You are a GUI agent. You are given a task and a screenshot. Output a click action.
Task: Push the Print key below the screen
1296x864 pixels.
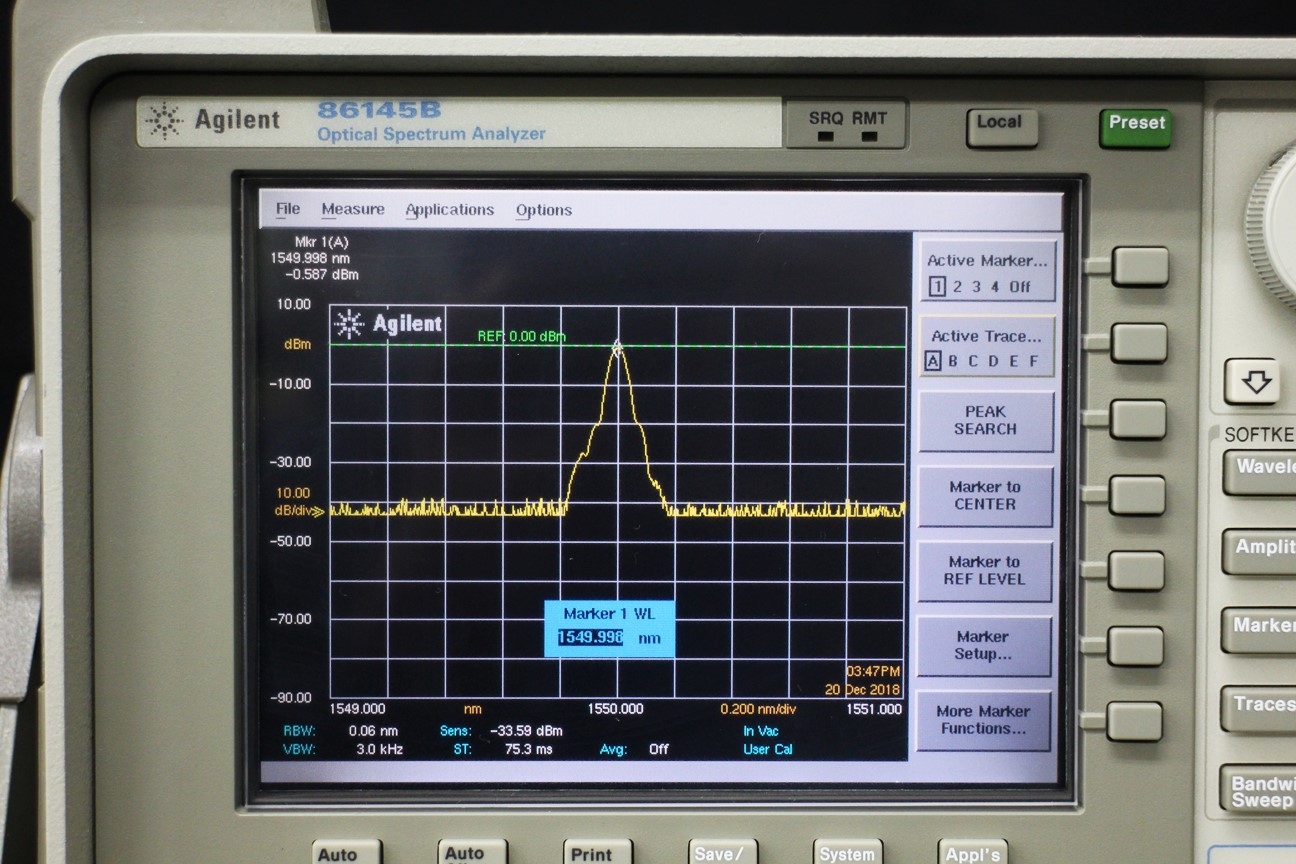pos(597,853)
